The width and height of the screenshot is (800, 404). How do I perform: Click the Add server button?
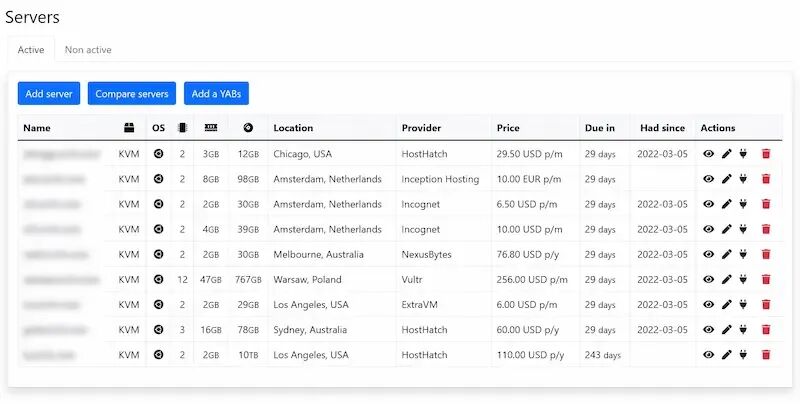coord(49,93)
